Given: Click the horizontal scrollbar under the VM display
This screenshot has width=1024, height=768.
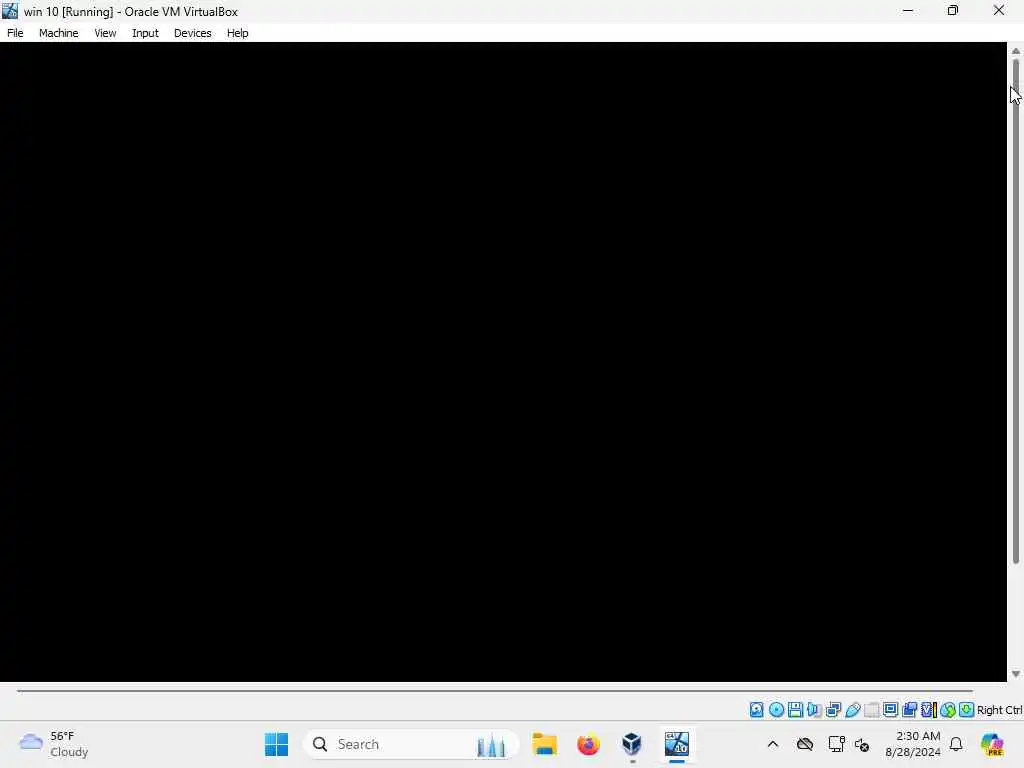Looking at the screenshot, I should pos(495,690).
